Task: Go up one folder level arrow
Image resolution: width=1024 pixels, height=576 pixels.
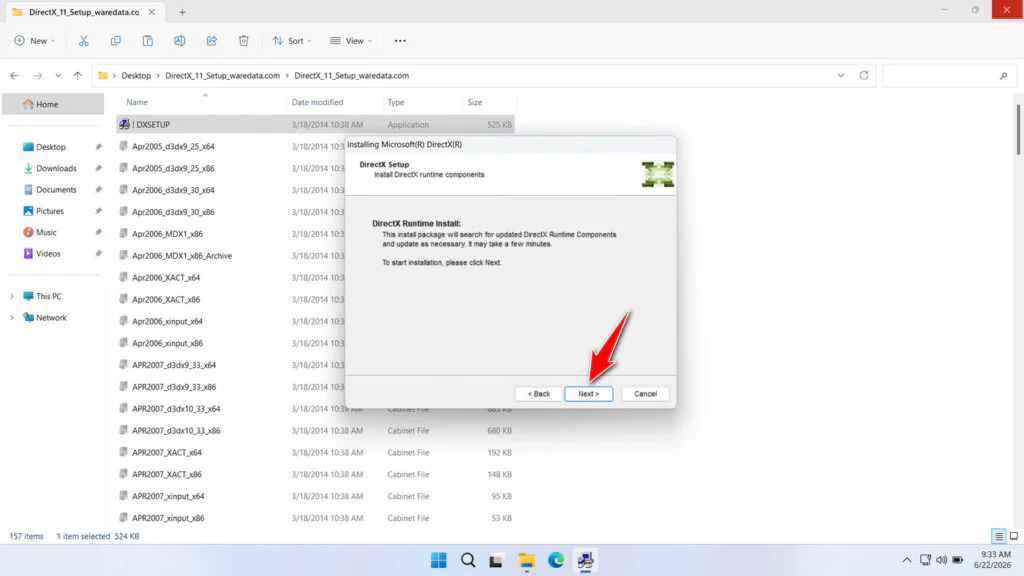Action: click(78, 76)
